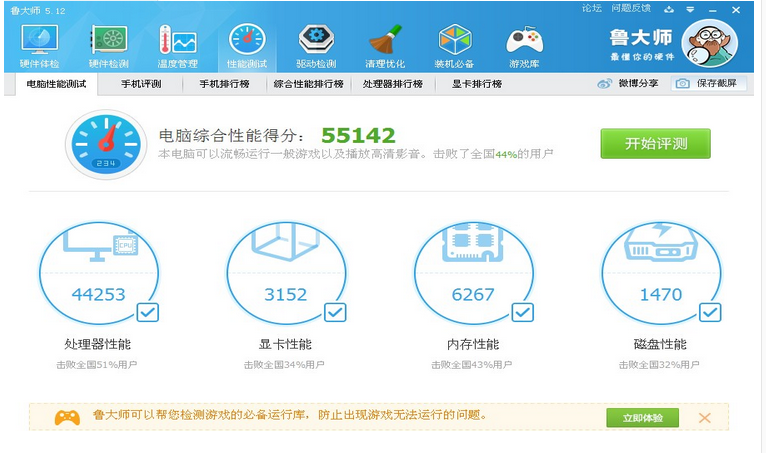766x453 pixels.
Task: Click the 磁盘性能 disk drive icon
Action: (x=660, y=242)
